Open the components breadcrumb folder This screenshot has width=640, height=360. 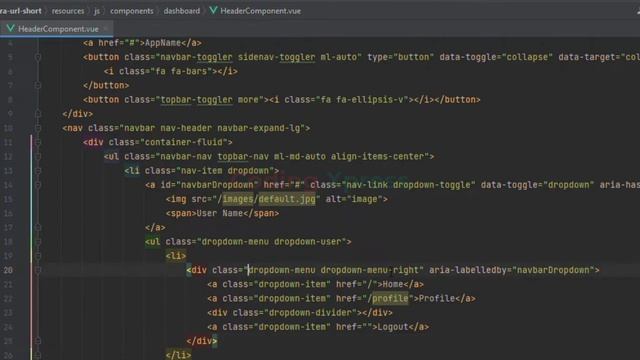point(131,11)
